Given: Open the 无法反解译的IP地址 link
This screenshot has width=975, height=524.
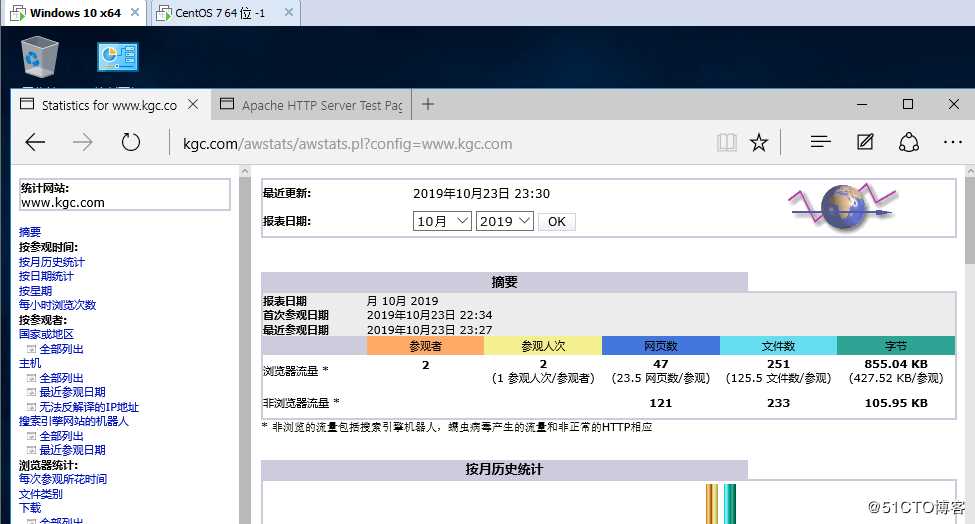Looking at the screenshot, I should pos(90,407).
